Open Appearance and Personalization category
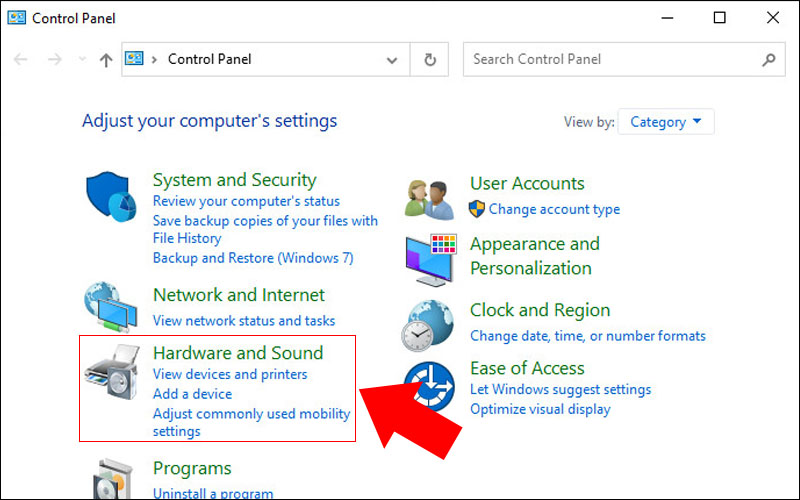 click(535, 256)
